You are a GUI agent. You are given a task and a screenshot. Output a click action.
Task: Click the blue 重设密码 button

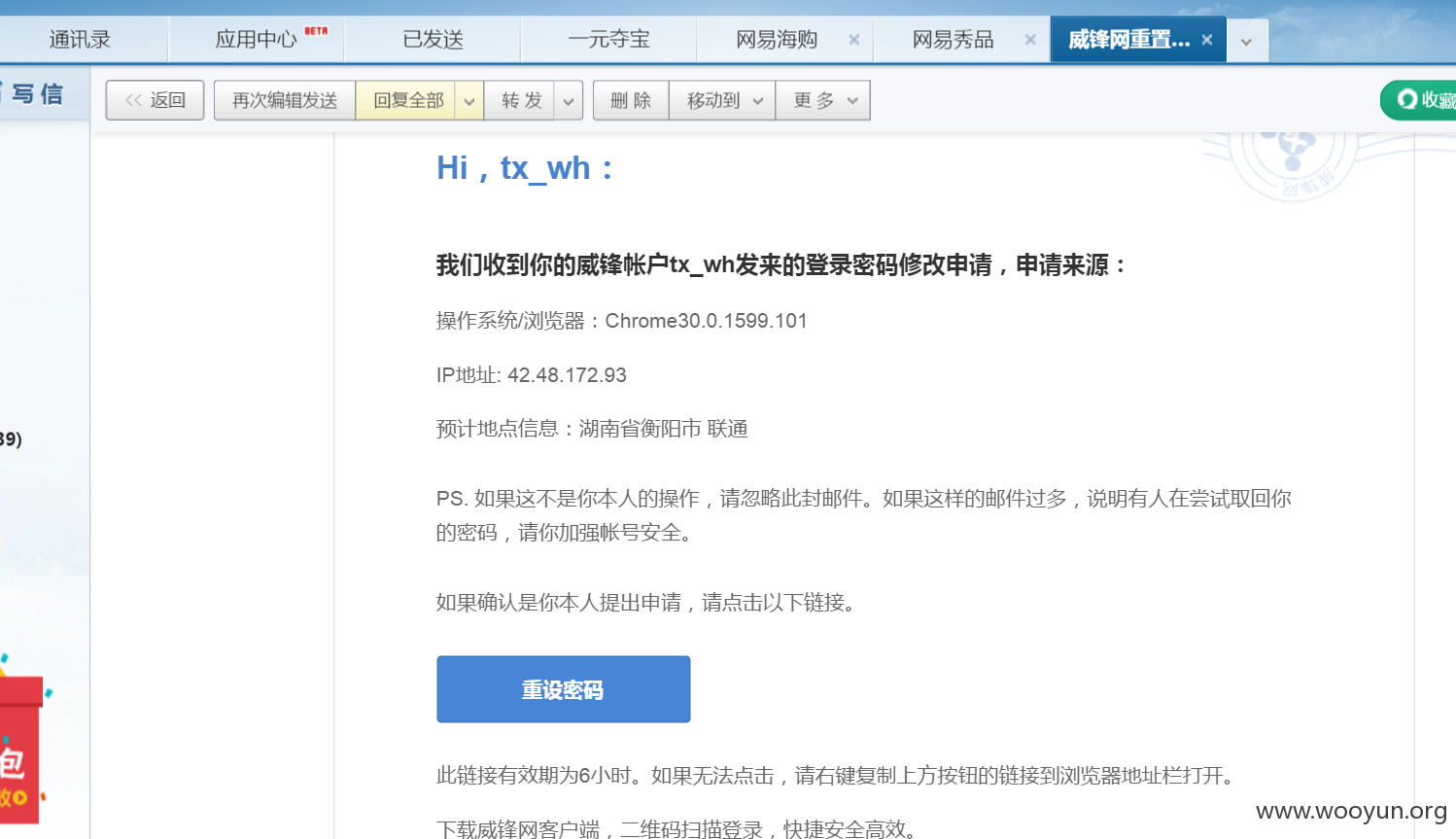point(564,689)
